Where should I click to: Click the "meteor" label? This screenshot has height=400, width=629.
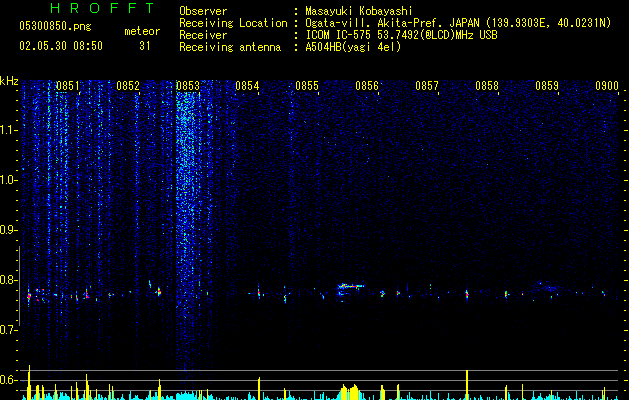click(x=142, y=31)
